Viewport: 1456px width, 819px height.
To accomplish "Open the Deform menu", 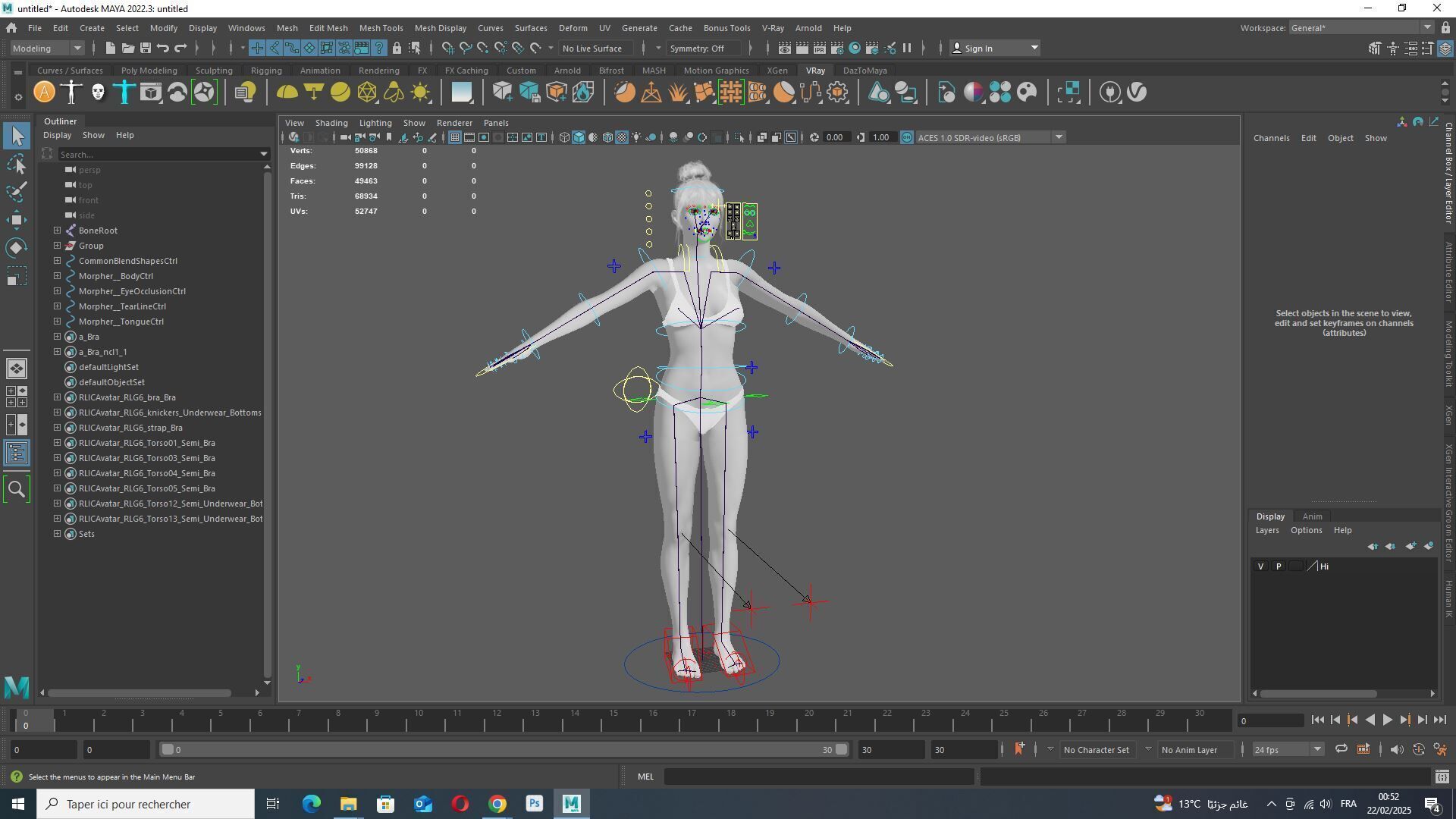I will pos(573,28).
